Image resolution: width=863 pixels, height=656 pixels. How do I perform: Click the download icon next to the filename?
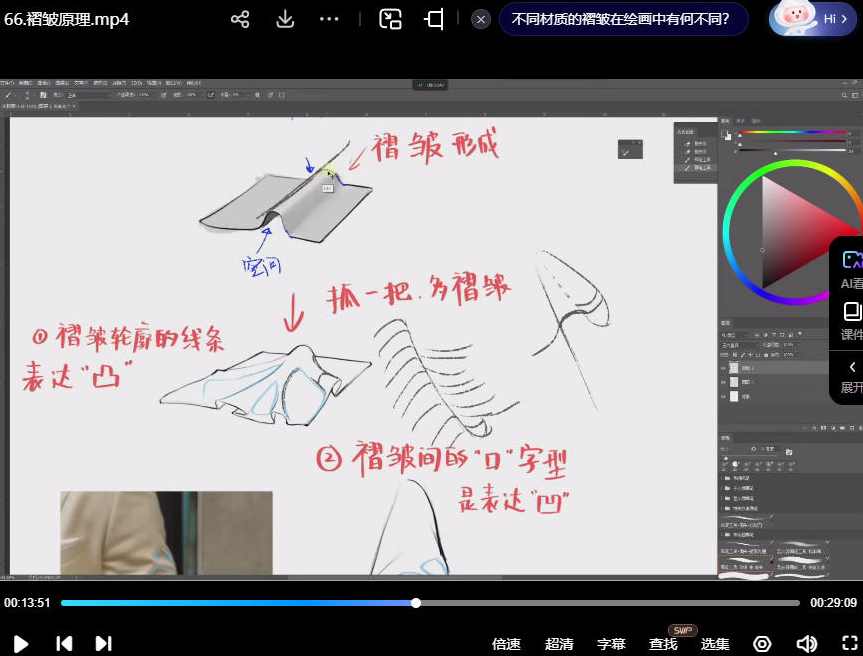[284, 19]
